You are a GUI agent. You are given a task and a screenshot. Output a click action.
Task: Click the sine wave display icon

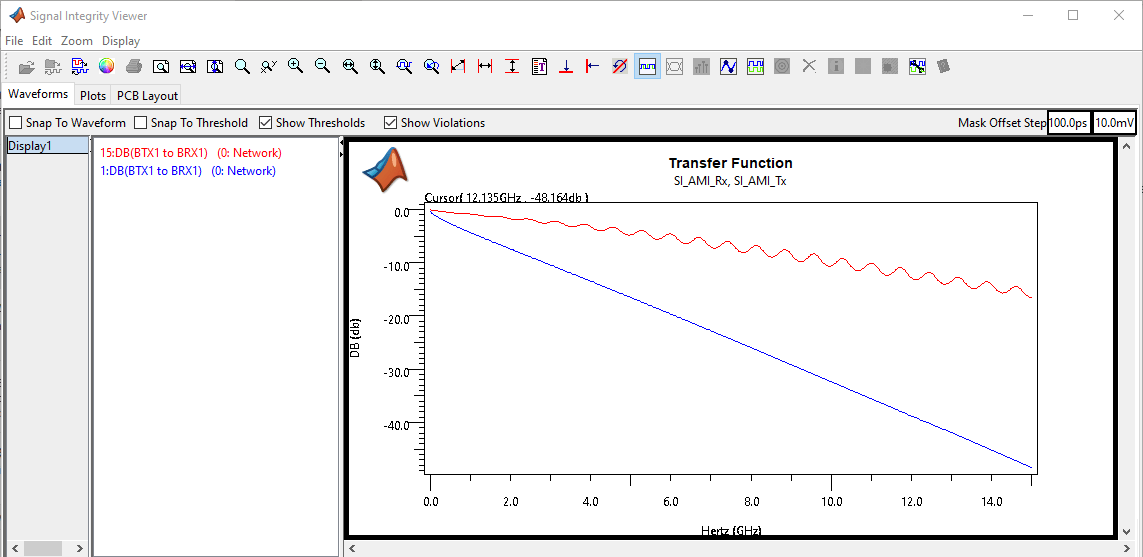point(728,66)
